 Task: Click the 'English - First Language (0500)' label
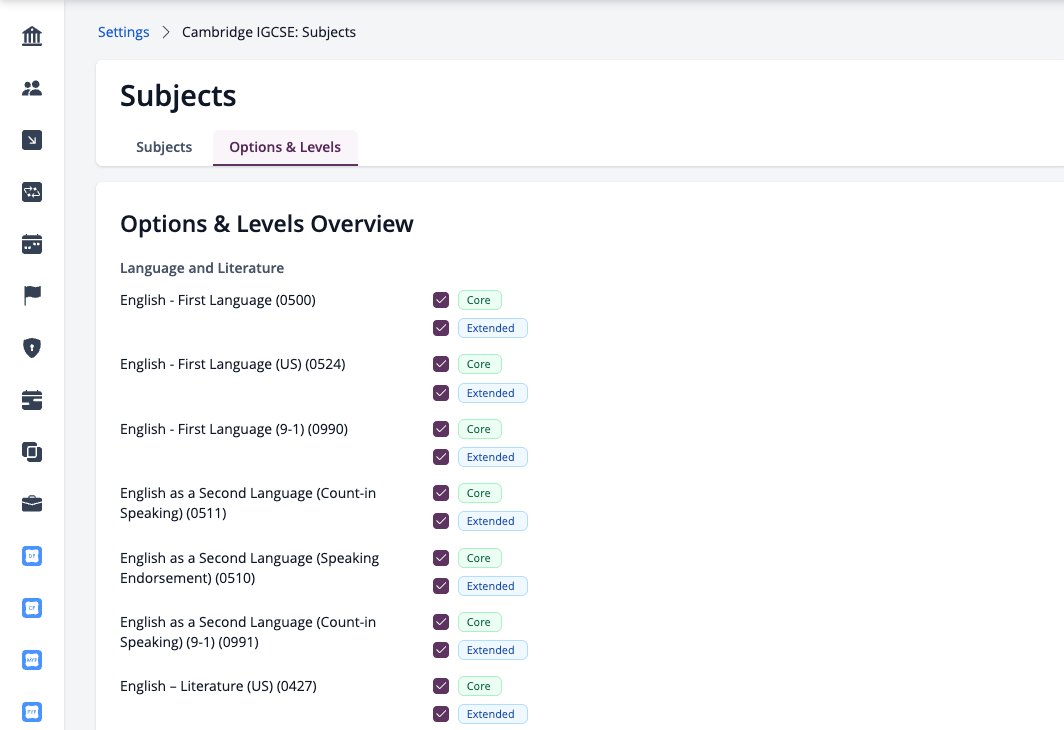pyautogui.click(x=218, y=300)
